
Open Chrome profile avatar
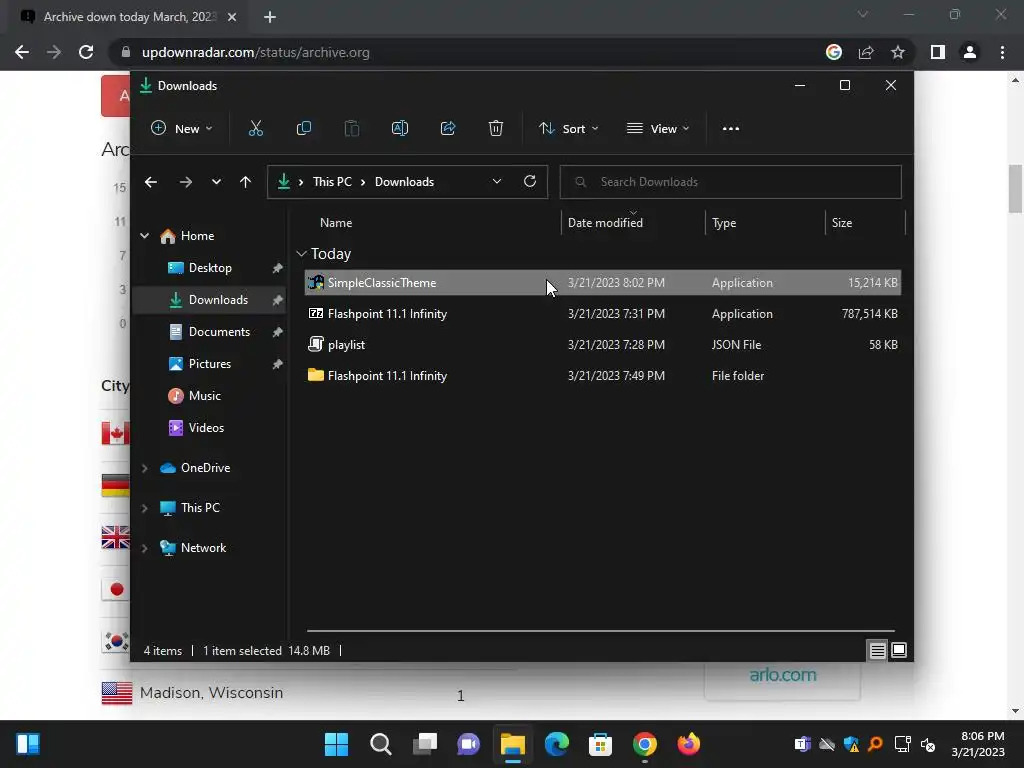[970, 52]
